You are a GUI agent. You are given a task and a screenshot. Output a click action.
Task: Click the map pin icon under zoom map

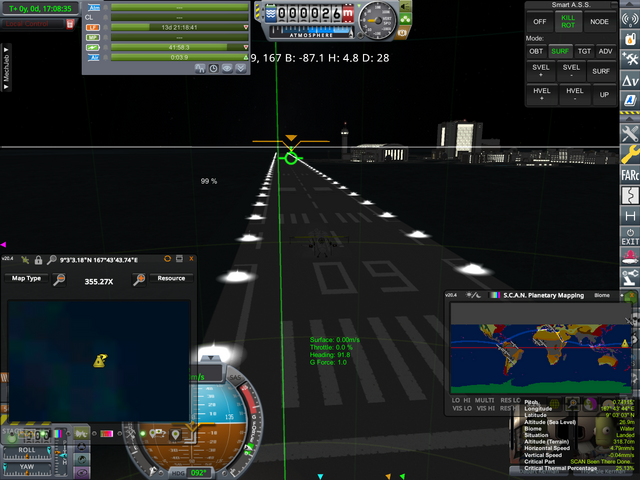click(176, 435)
